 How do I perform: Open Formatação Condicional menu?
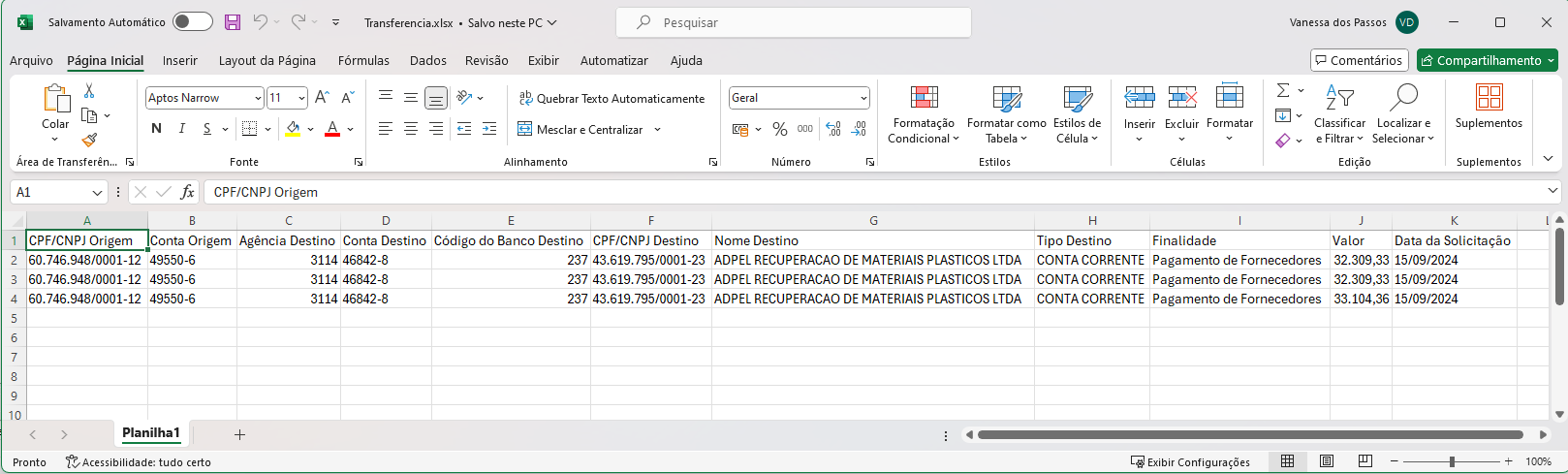[x=924, y=114]
